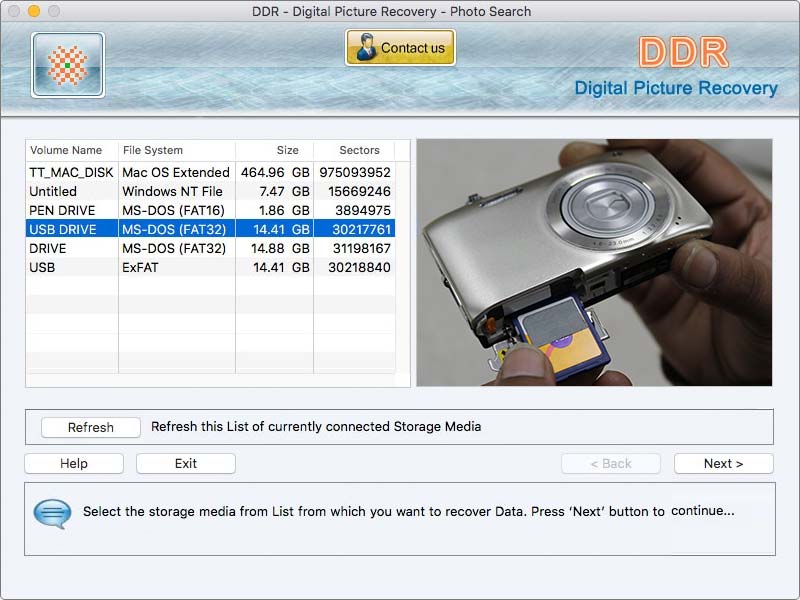Select the PEN DRIVE volume row
800x600 pixels.
pyautogui.click(x=210, y=210)
